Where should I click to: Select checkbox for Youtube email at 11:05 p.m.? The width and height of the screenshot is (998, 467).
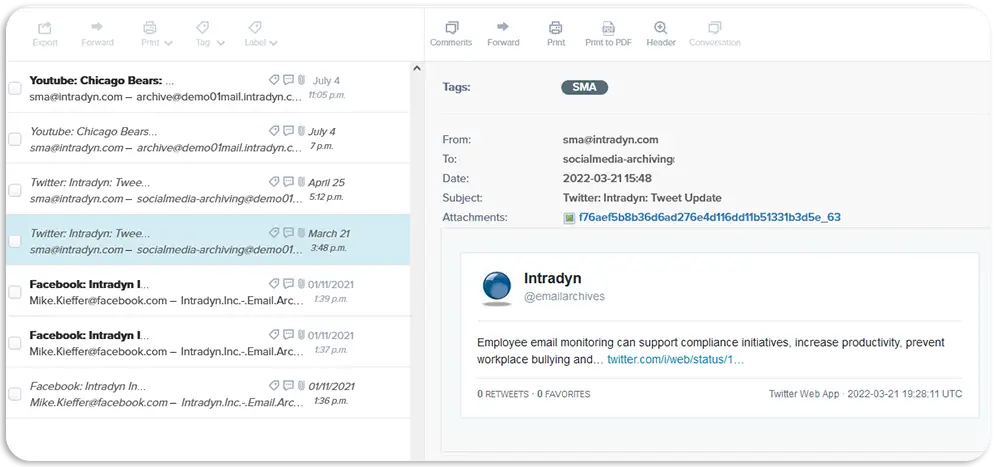click(x=15, y=88)
